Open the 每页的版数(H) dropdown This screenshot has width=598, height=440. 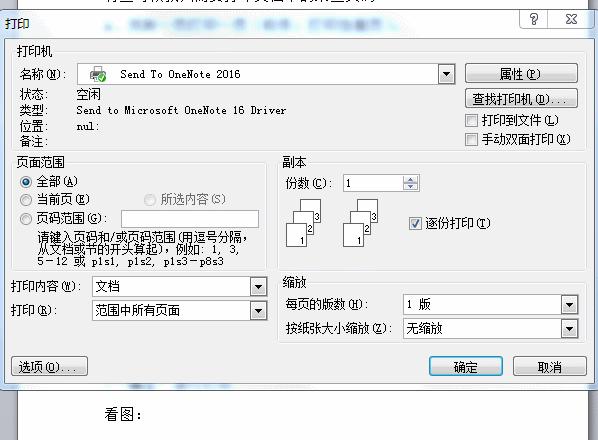coord(569,305)
